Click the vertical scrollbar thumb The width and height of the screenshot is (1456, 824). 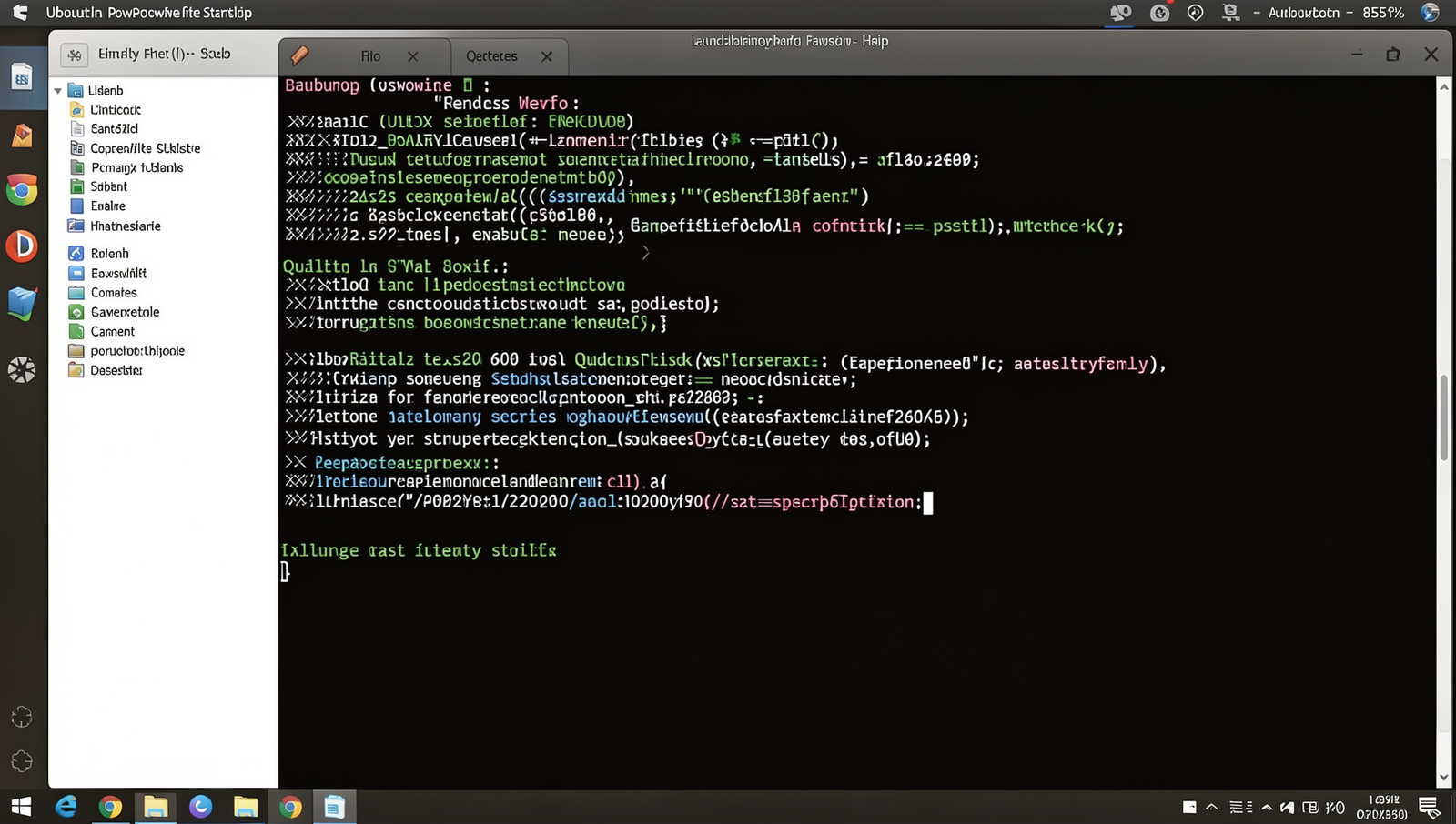[x=1444, y=416]
